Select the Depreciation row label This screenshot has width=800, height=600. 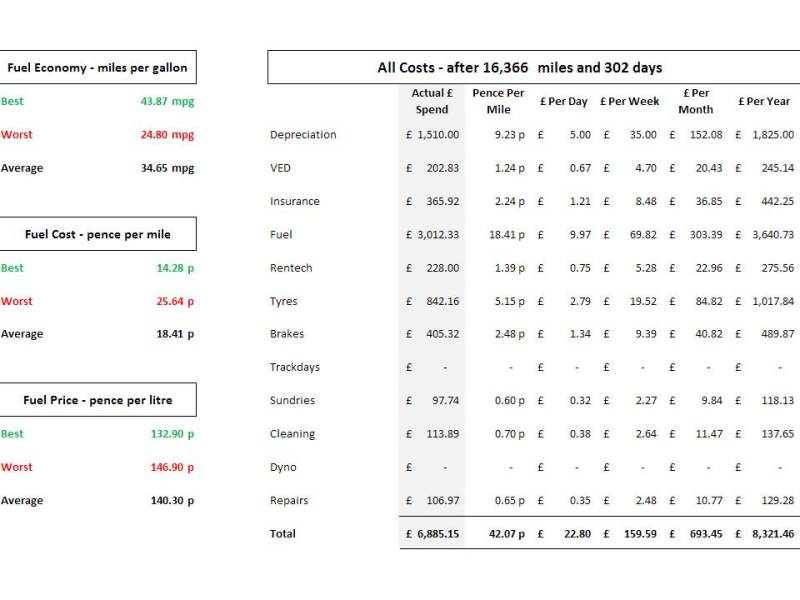click(x=303, y=135)
